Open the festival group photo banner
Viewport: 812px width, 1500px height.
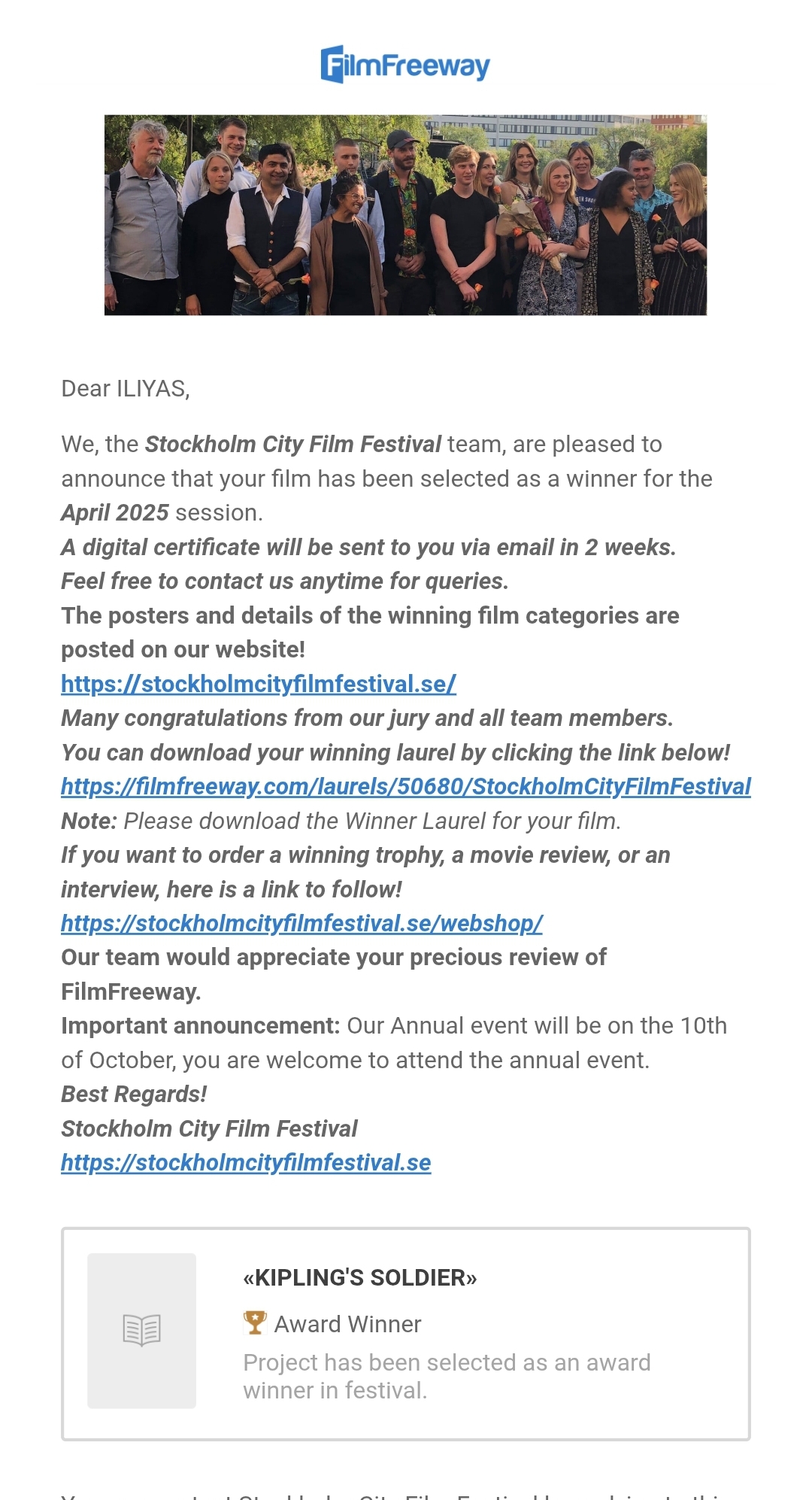click(x=405, y=214)
